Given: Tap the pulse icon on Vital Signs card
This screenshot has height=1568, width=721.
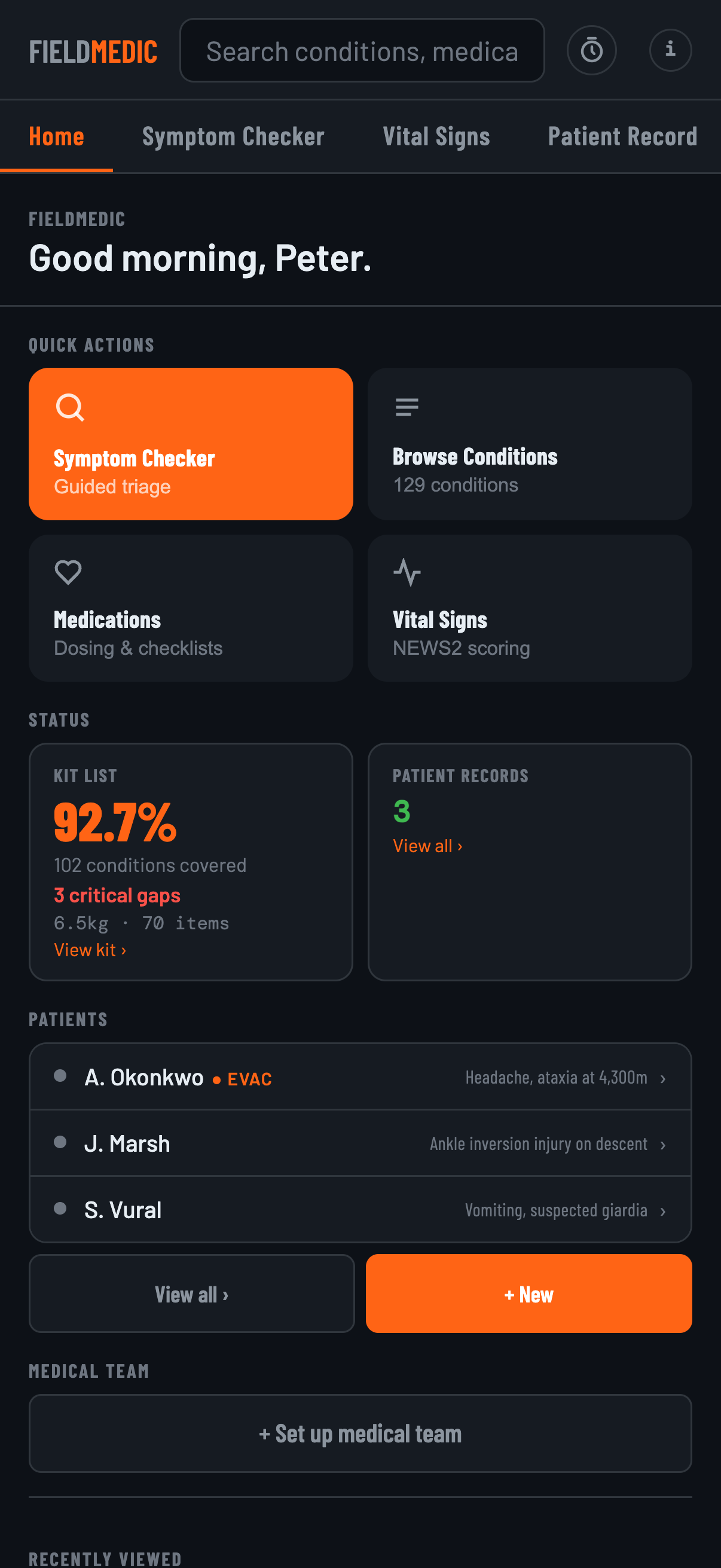Looking at the screenshot, I should (407, 572).
